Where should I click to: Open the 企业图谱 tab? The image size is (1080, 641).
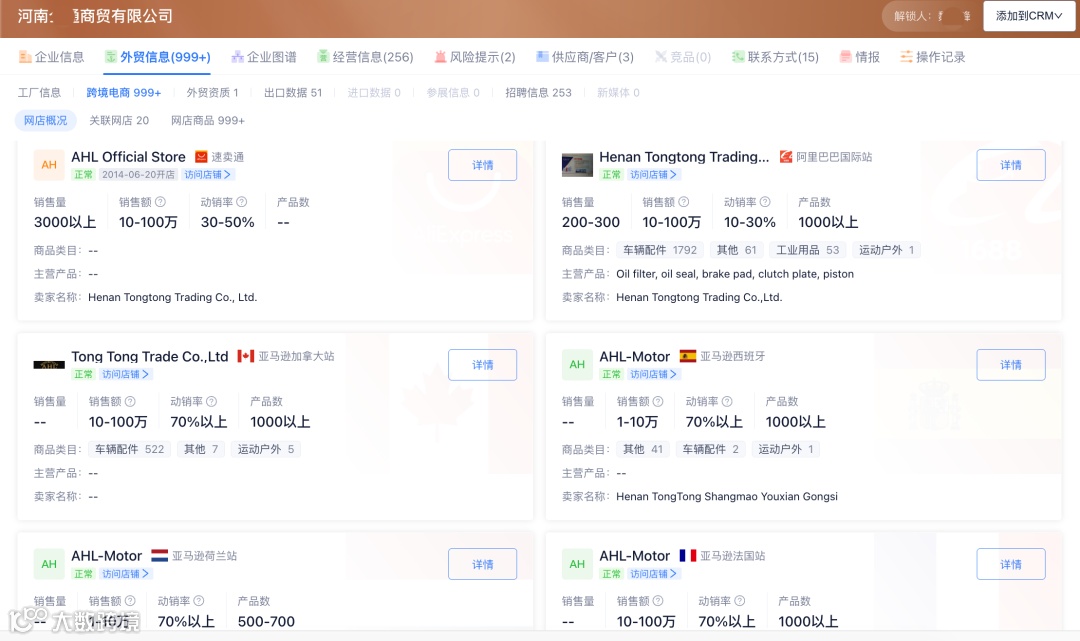[x=264, y=57]
